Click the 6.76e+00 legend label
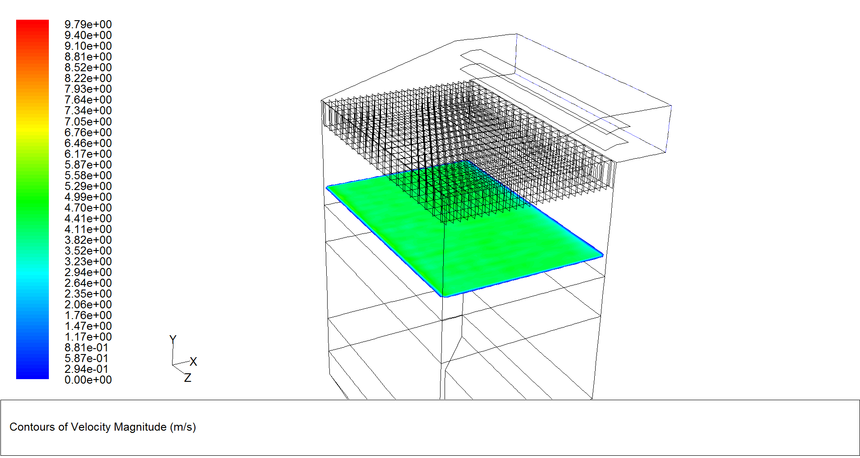860x458 pixels. (88, 132)
